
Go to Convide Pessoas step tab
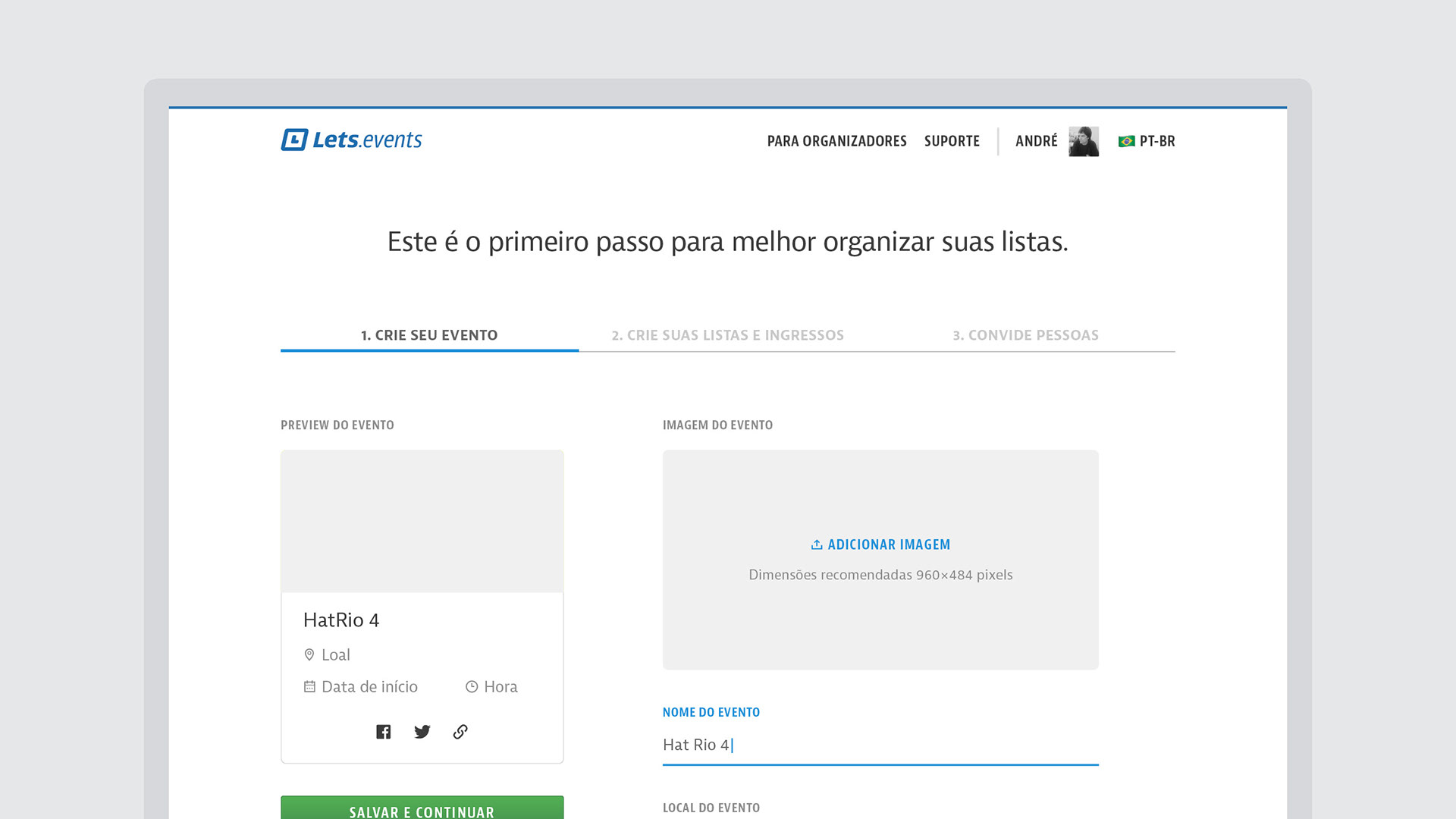pos(1025,335)
